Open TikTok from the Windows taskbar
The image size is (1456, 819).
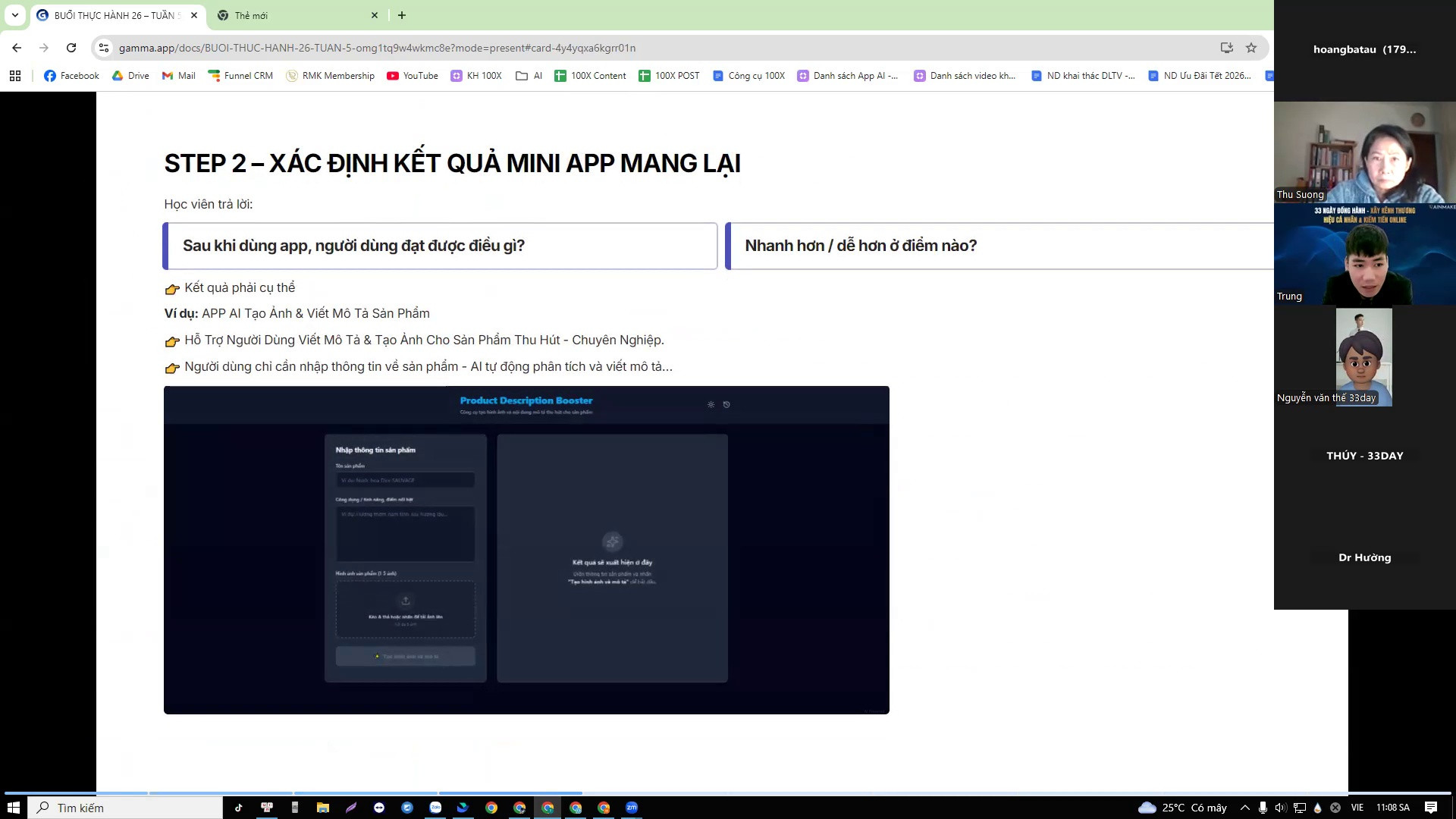click(x=238, y=808)
